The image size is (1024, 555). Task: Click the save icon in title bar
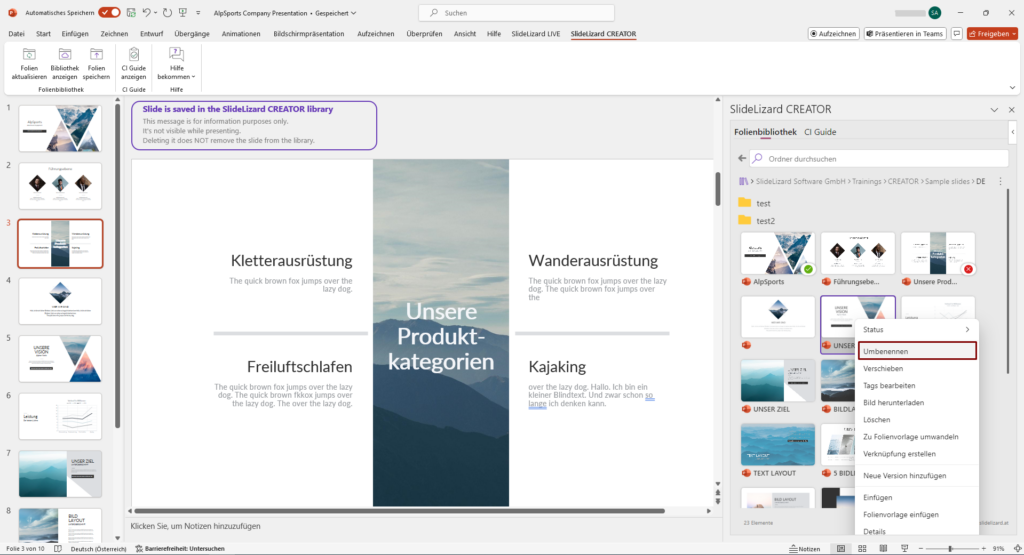point(131,12)
